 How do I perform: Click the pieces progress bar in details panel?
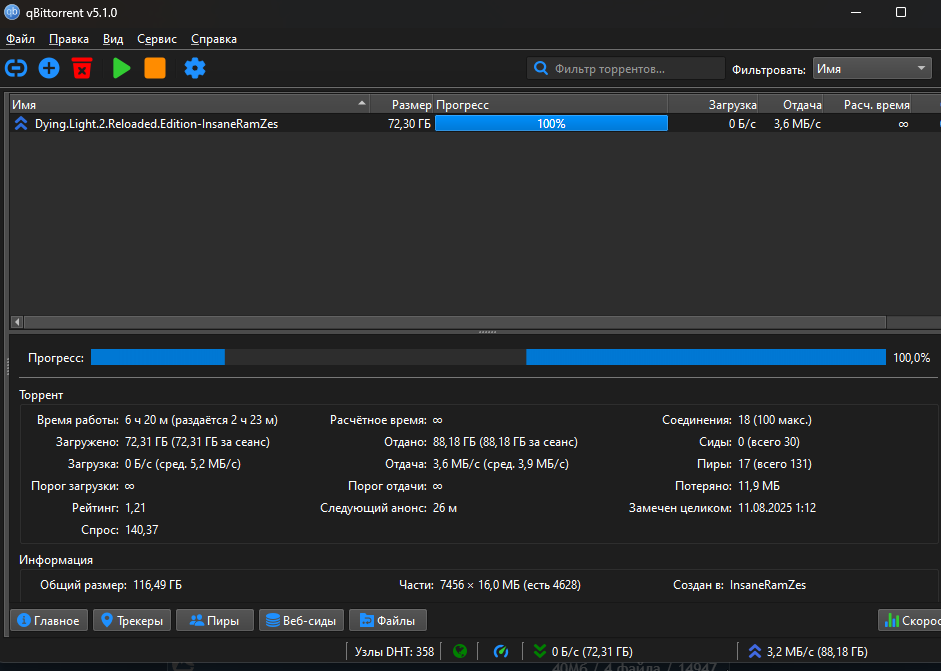click(x=488, y=357)
